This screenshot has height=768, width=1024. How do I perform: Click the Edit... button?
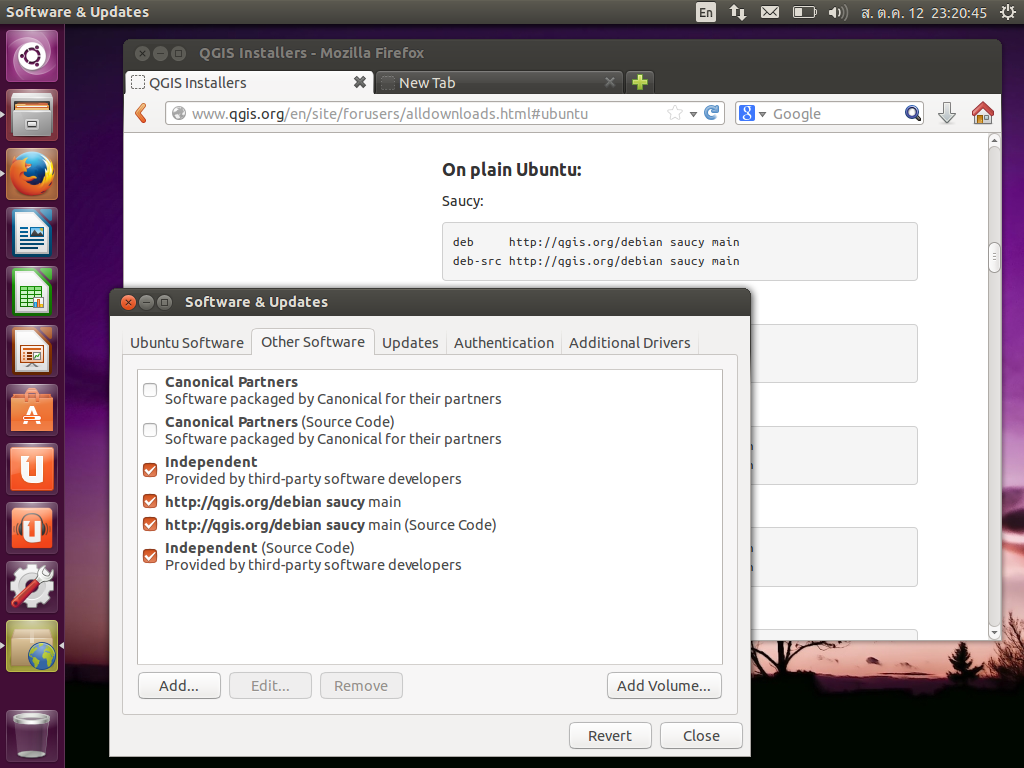pos(270,686)
